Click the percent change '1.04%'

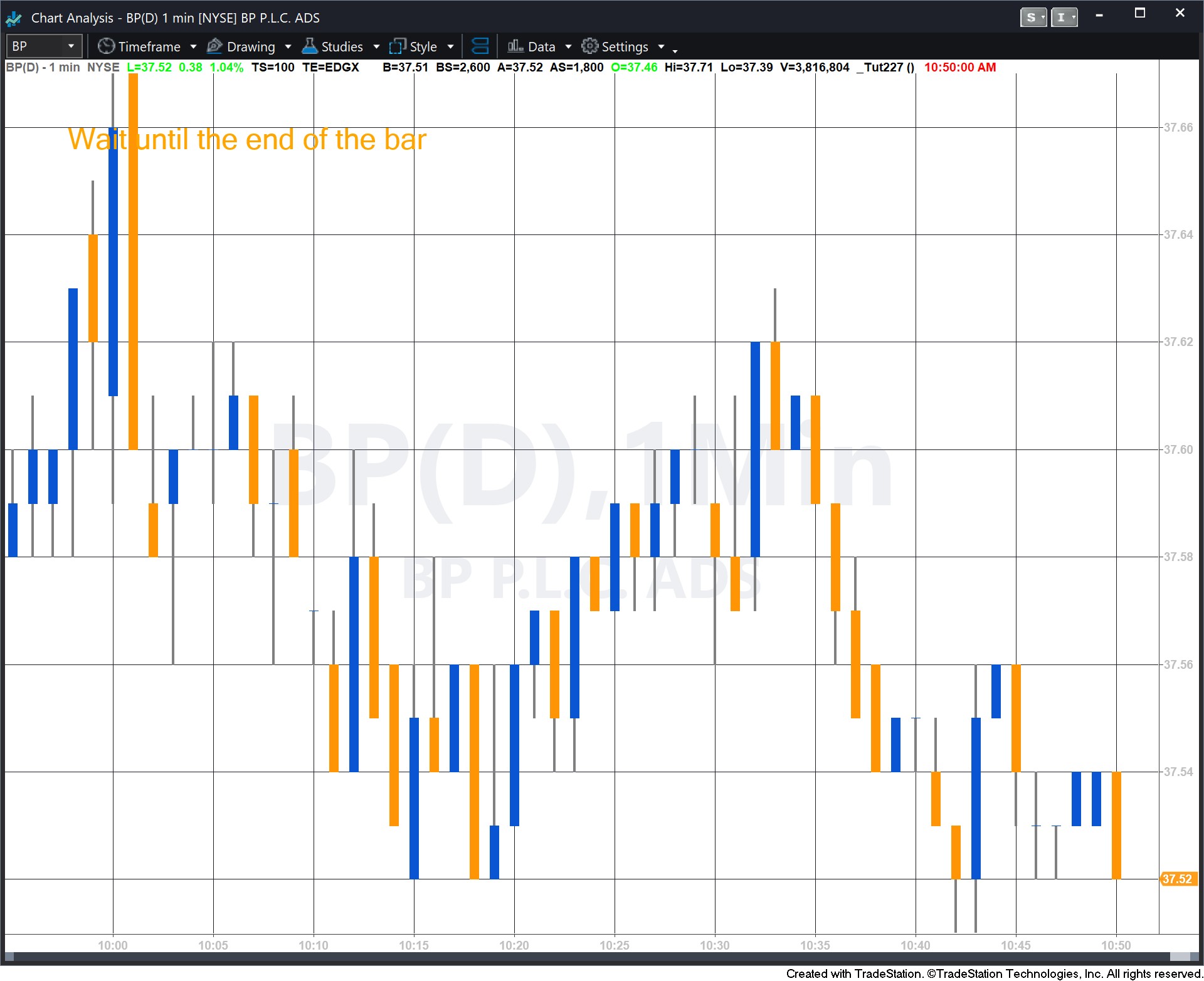tap(226, 68)
